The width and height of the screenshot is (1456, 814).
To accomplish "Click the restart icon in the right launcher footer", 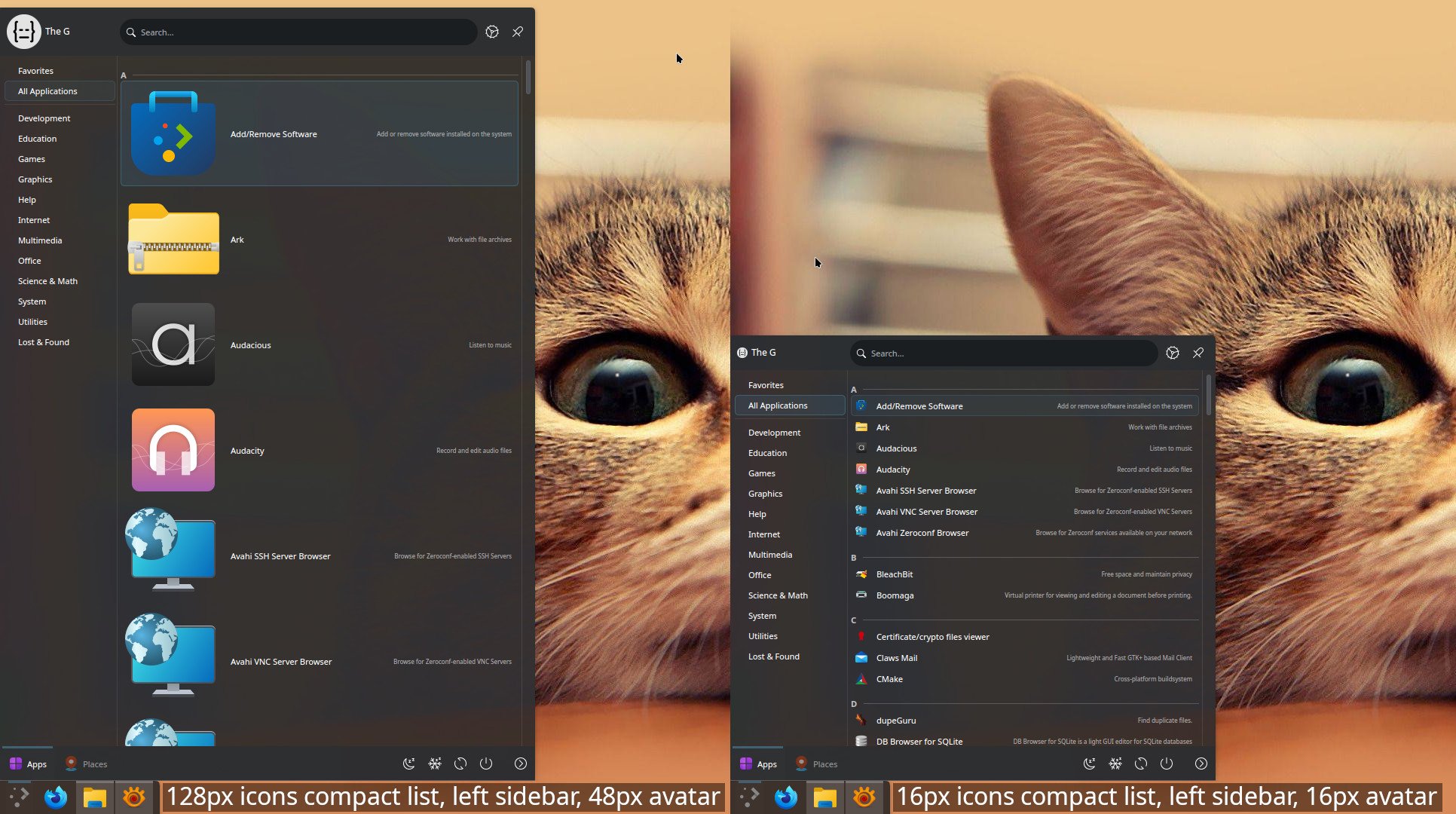I will point(1141,764).
